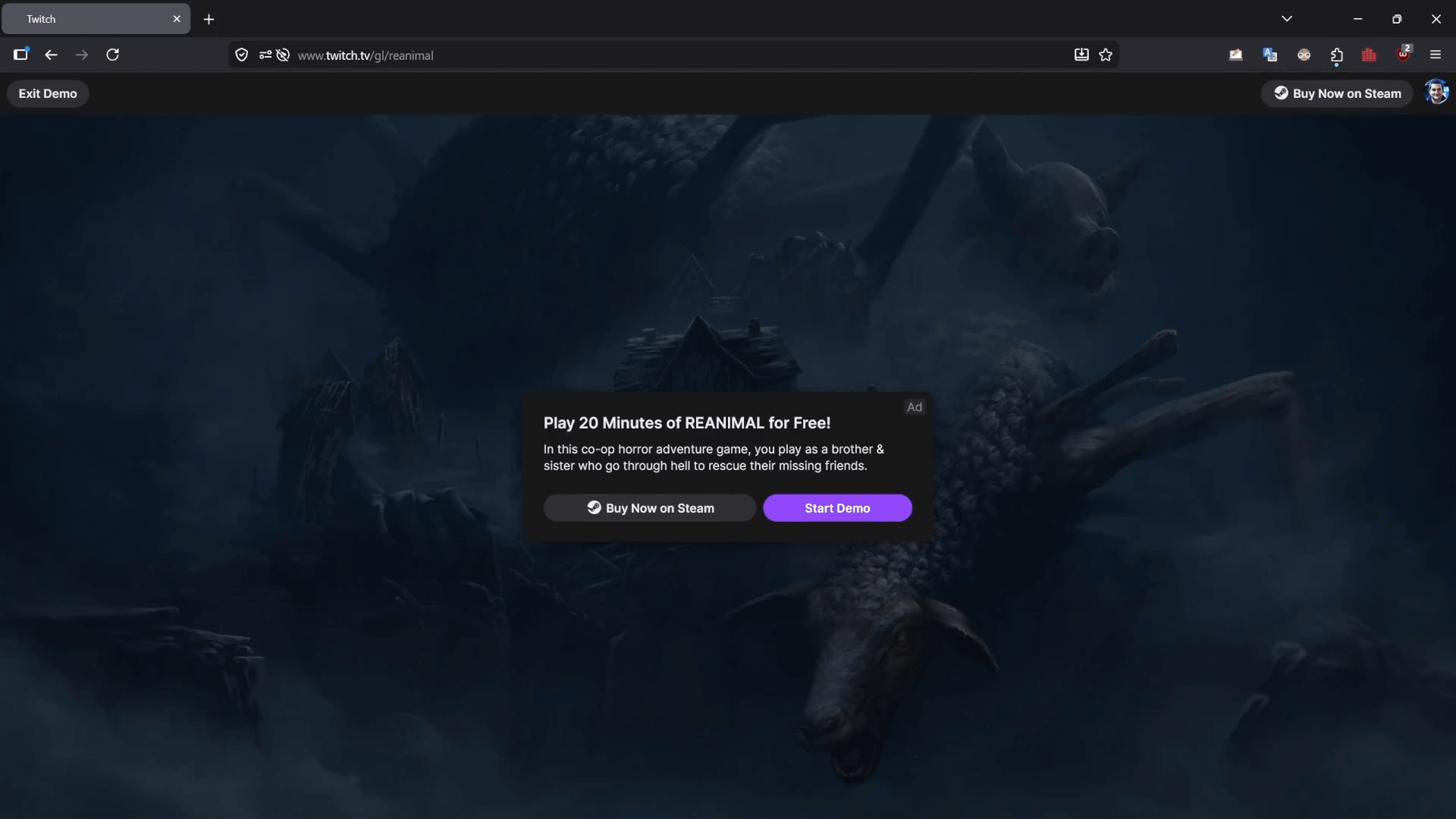Open the user profile avatar menu
The height and width of the screenshot is (819, 1456).
[x=1436, y=93]
